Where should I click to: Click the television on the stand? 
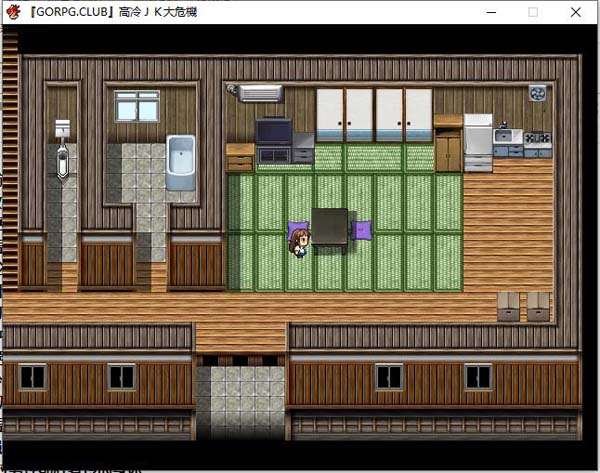(274, 132)
